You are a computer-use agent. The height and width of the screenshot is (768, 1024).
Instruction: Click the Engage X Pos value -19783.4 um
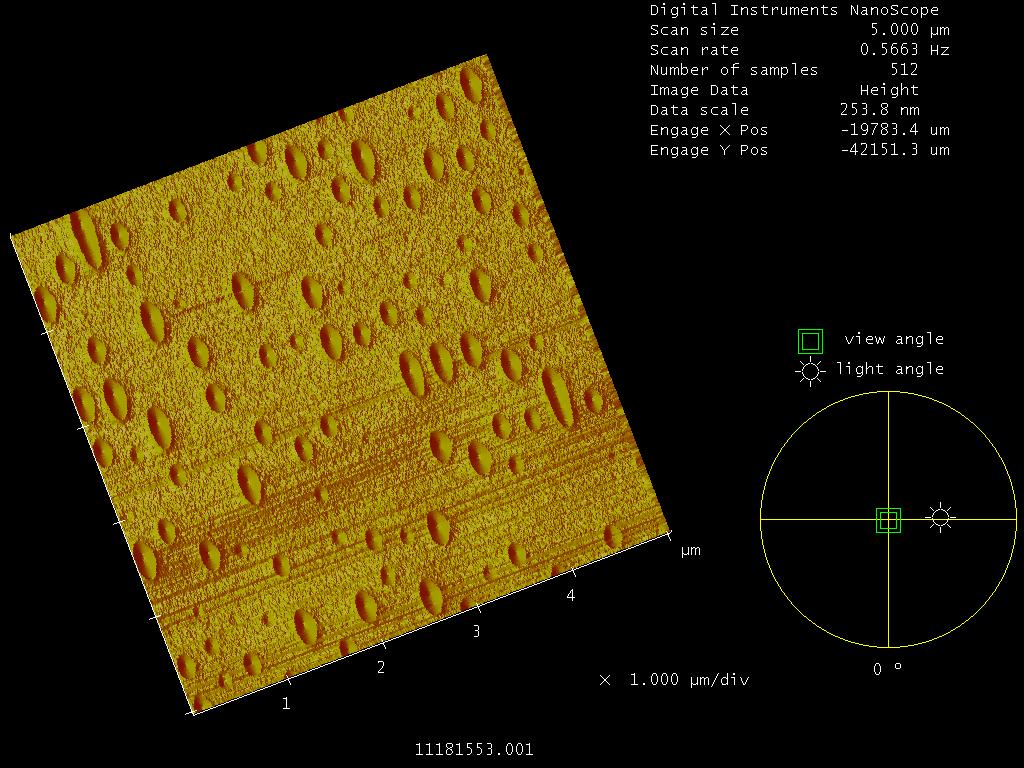[894, 130]
